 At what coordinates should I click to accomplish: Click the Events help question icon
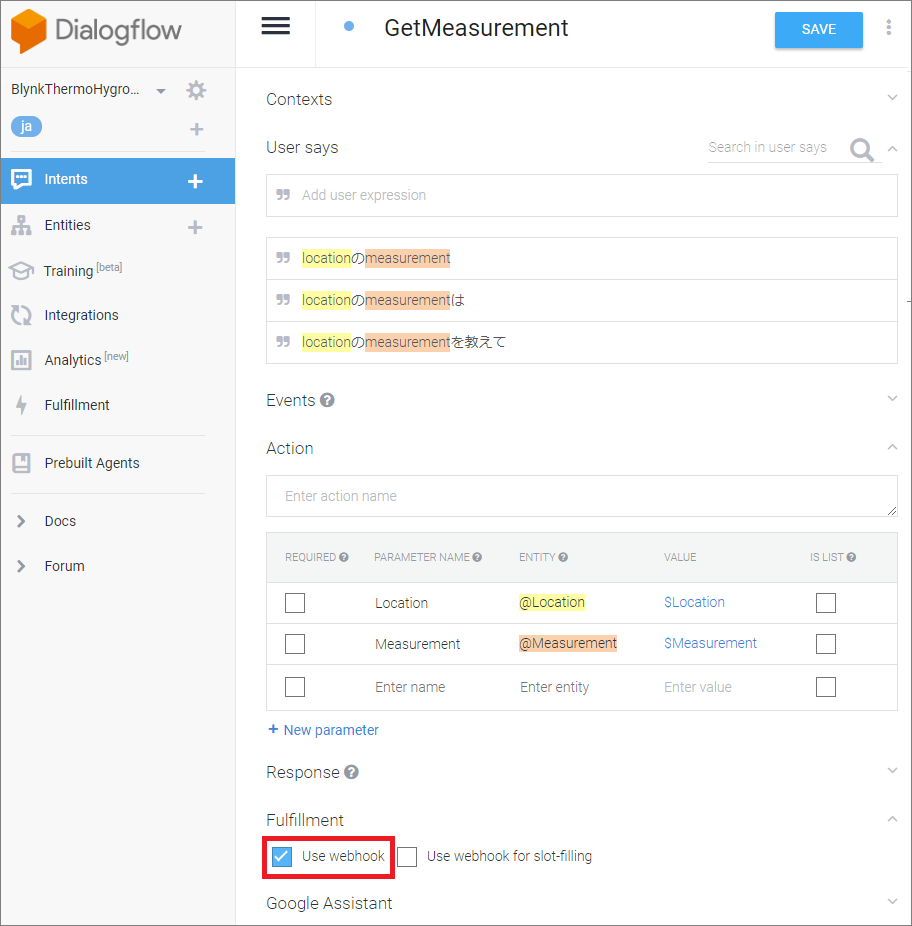[327, 400]
